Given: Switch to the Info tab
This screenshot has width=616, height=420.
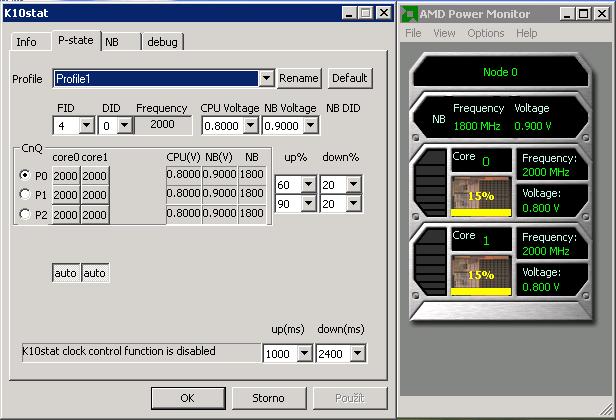Looking at the screenshot, I should click(26, 42).
